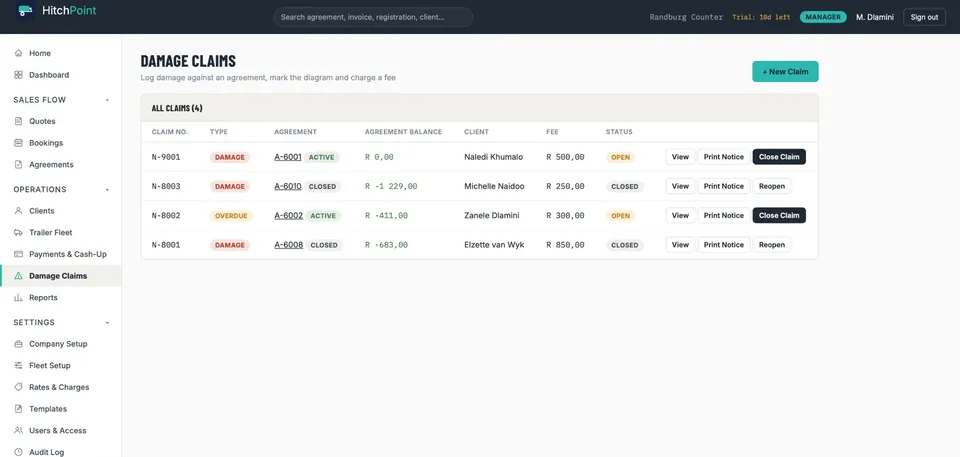Click agreement balance R -1 229,00
This screenshot has height=457, width=960.
[391, 186]
